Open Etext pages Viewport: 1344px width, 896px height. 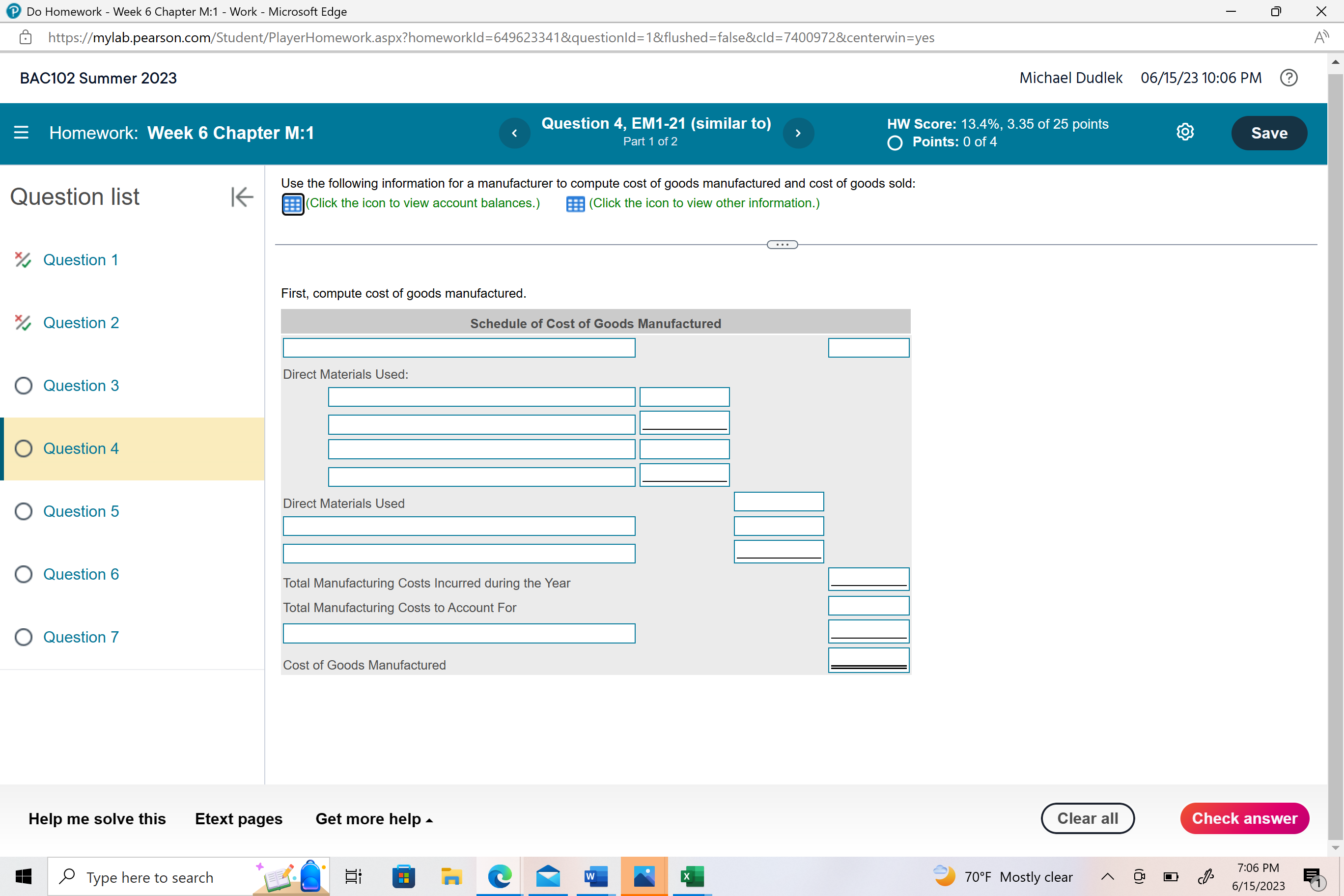pyautogui.click(x=238, y=819)
